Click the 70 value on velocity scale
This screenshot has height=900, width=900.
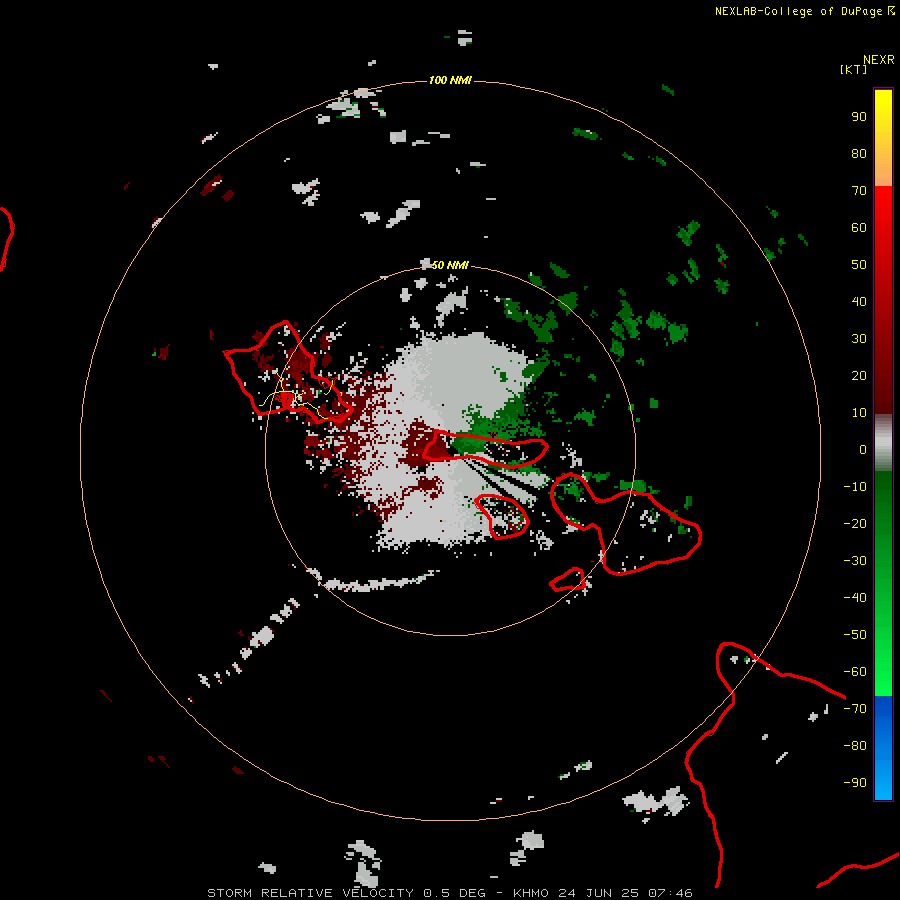point(859,191)
